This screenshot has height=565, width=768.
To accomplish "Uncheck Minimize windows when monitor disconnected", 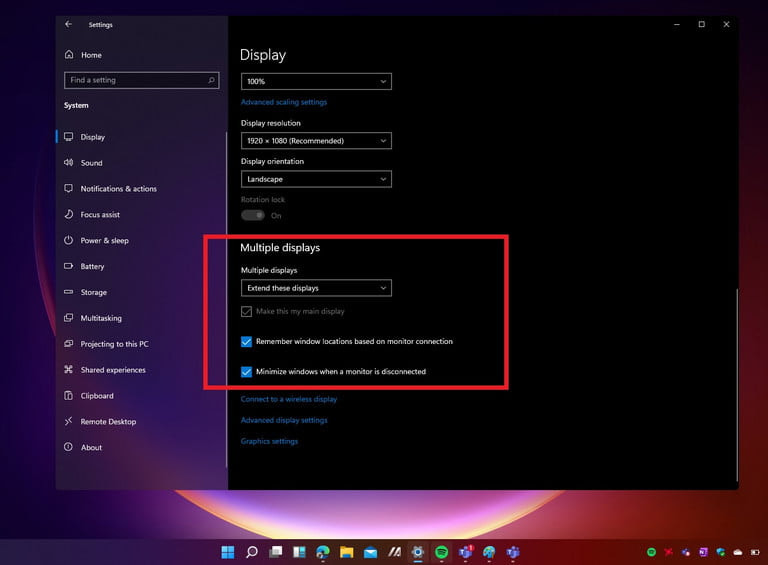I will tap(247, 372).
